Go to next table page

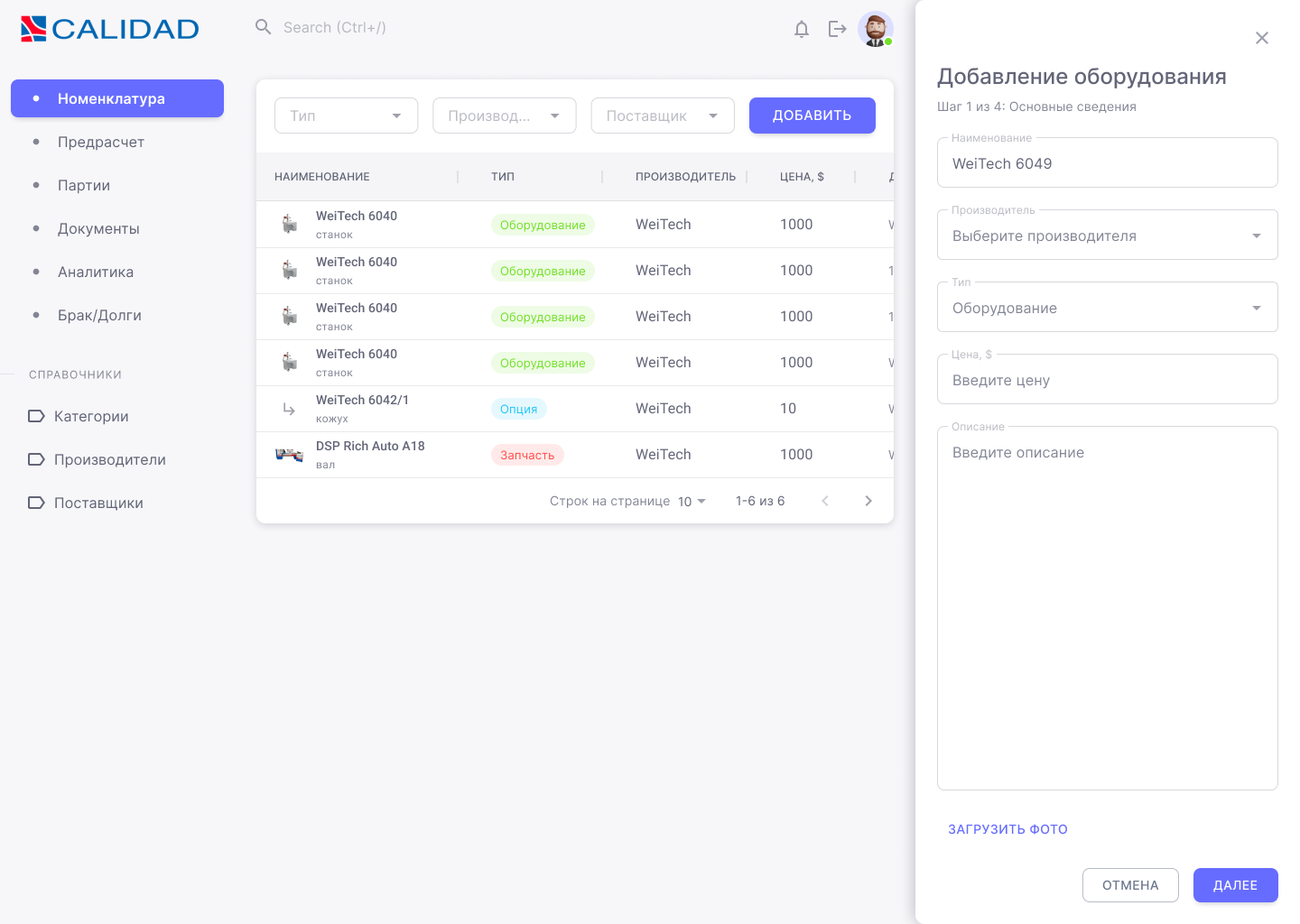(868, 501)
